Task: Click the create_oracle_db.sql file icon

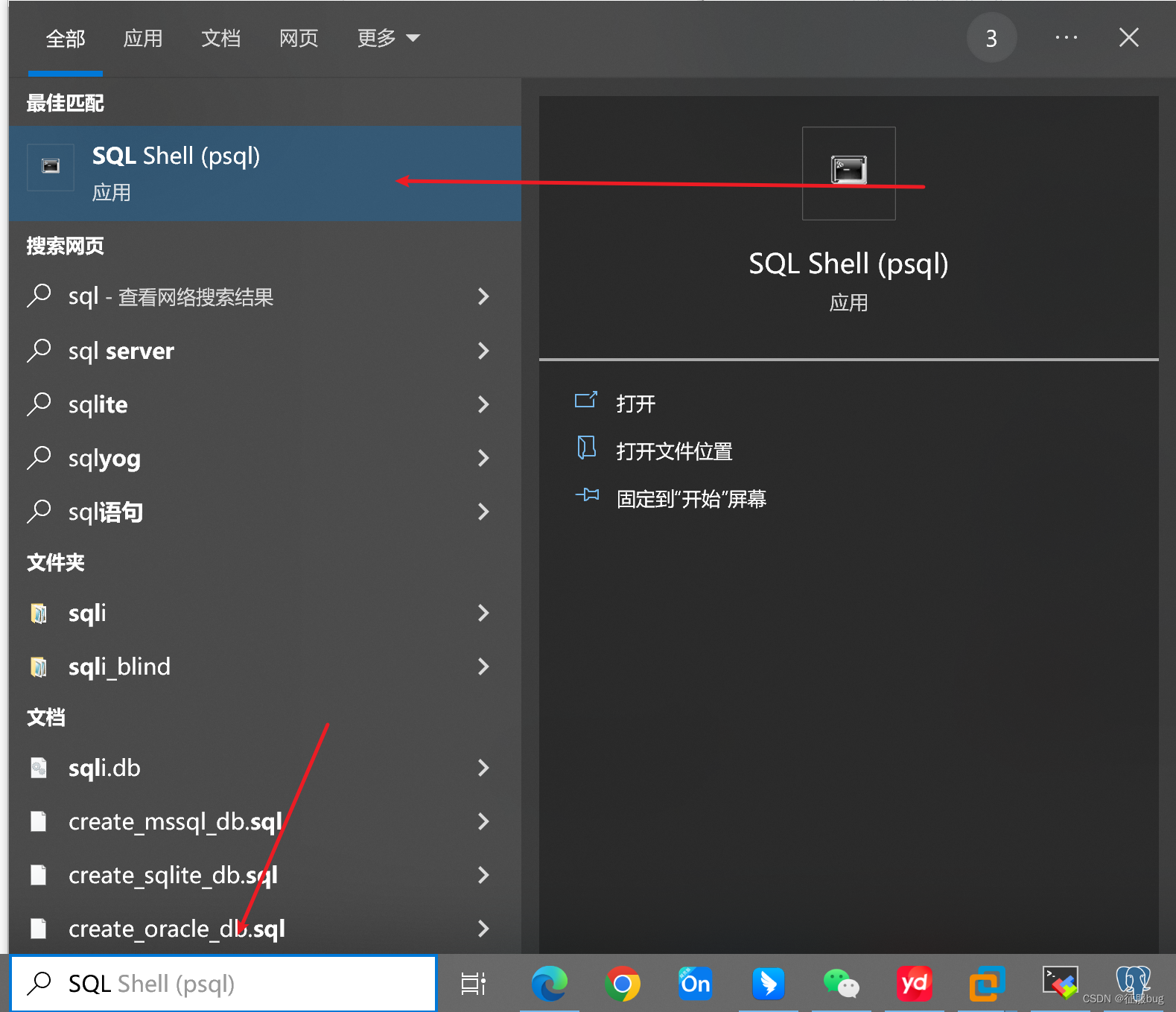Action: [x=39, y=929]
